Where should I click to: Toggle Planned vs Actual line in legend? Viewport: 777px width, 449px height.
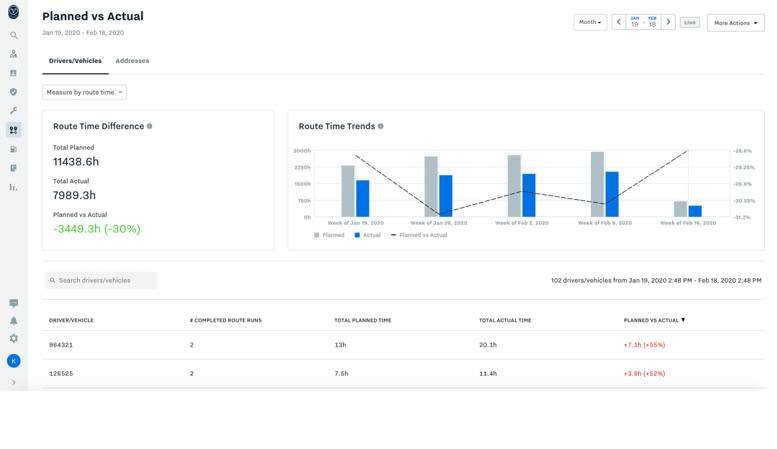pos(419,235)
